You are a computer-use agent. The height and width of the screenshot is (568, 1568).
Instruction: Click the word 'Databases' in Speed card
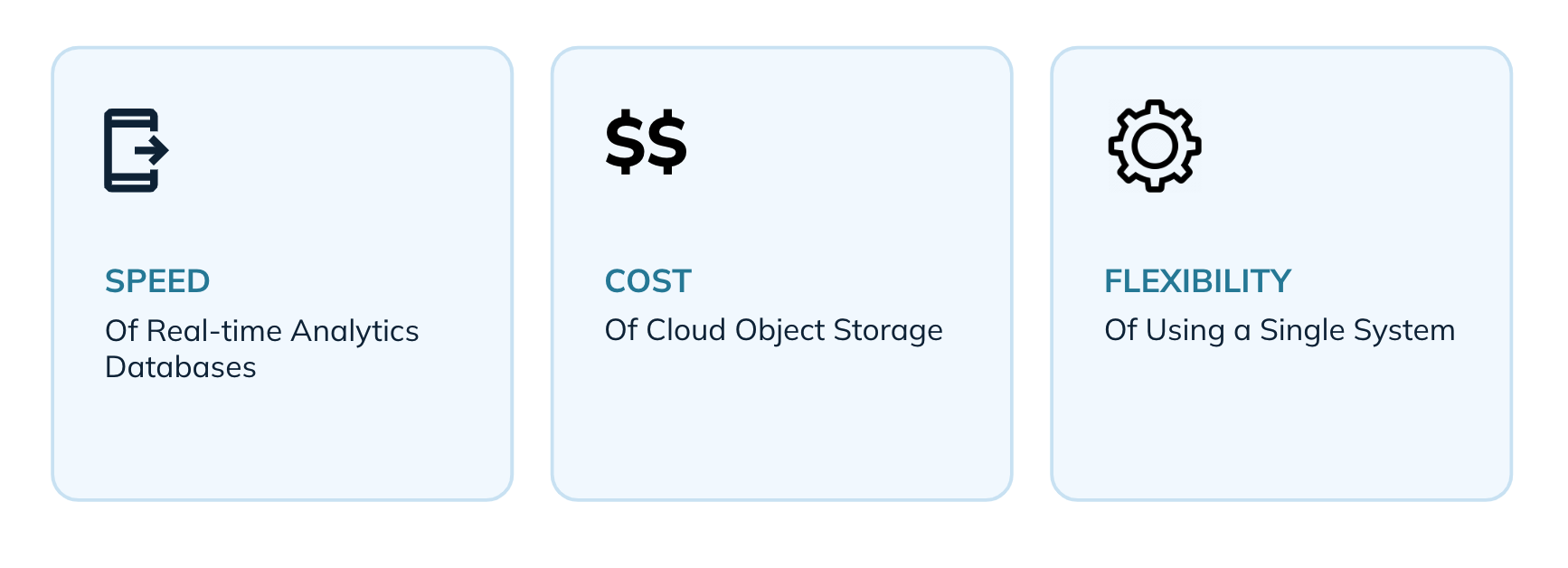pyautogui.click(x=181, y=367)
